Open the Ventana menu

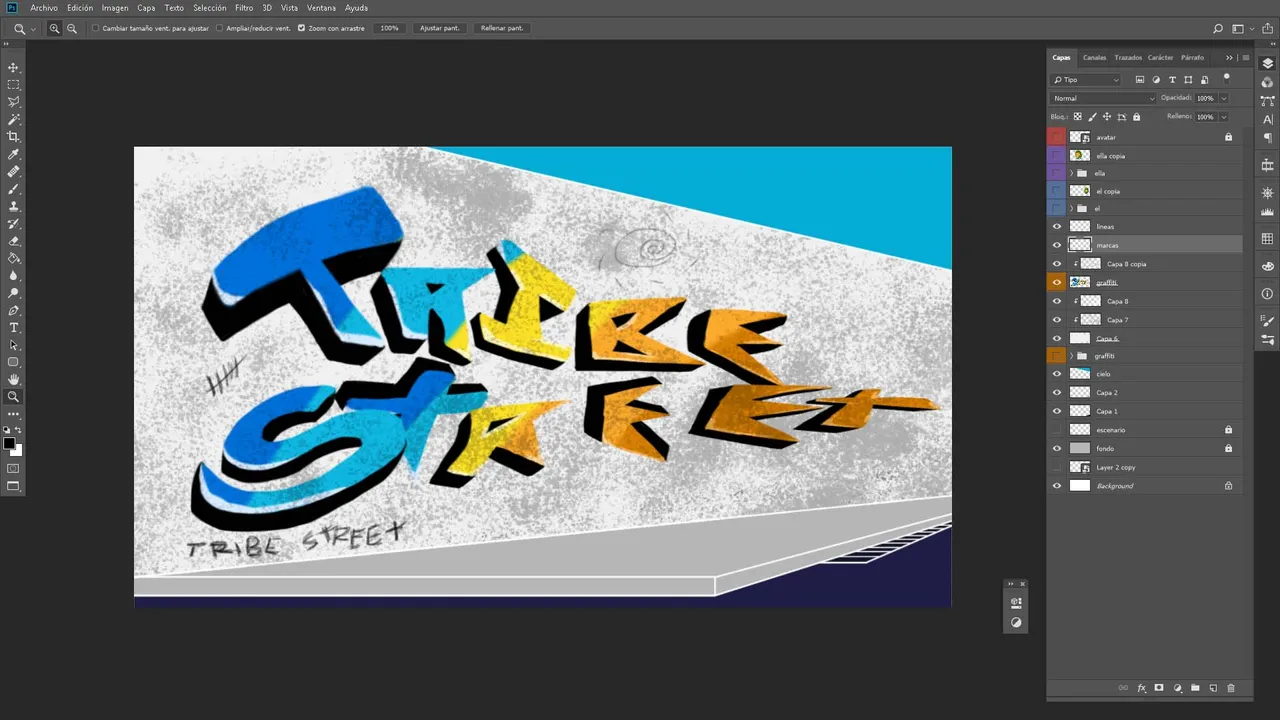[321, 8]
